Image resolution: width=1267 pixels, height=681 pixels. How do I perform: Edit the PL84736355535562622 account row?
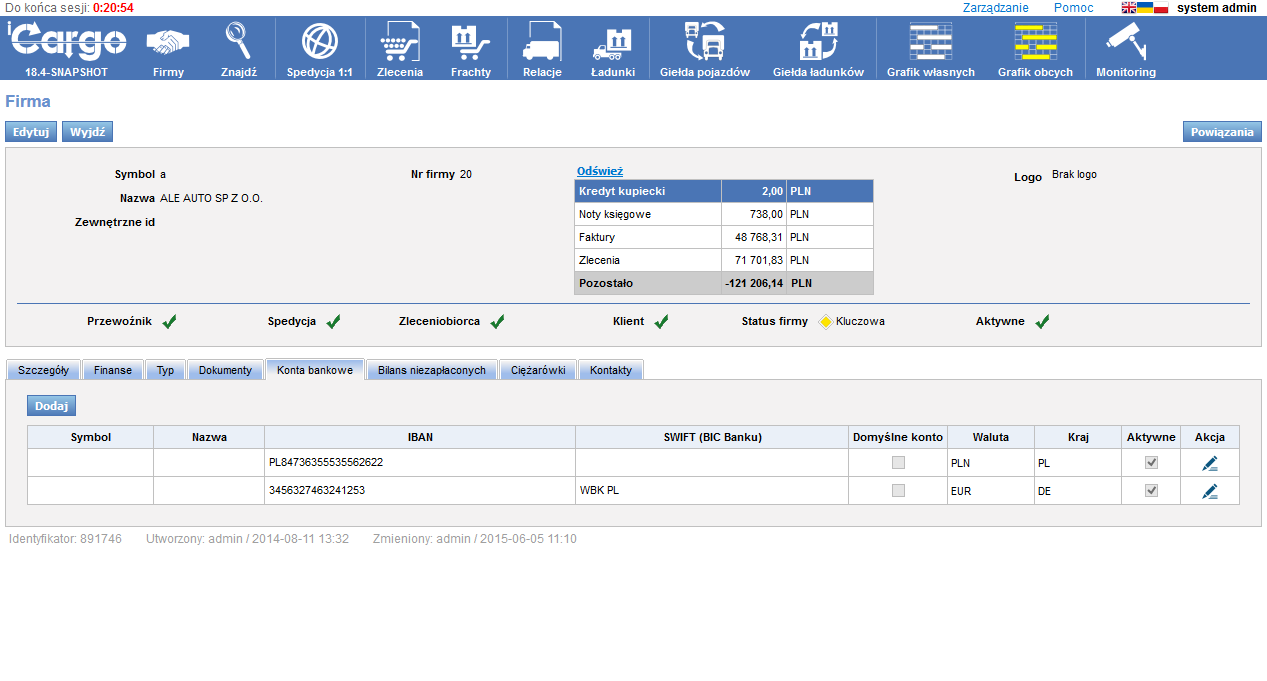[x=1210, y=463]
